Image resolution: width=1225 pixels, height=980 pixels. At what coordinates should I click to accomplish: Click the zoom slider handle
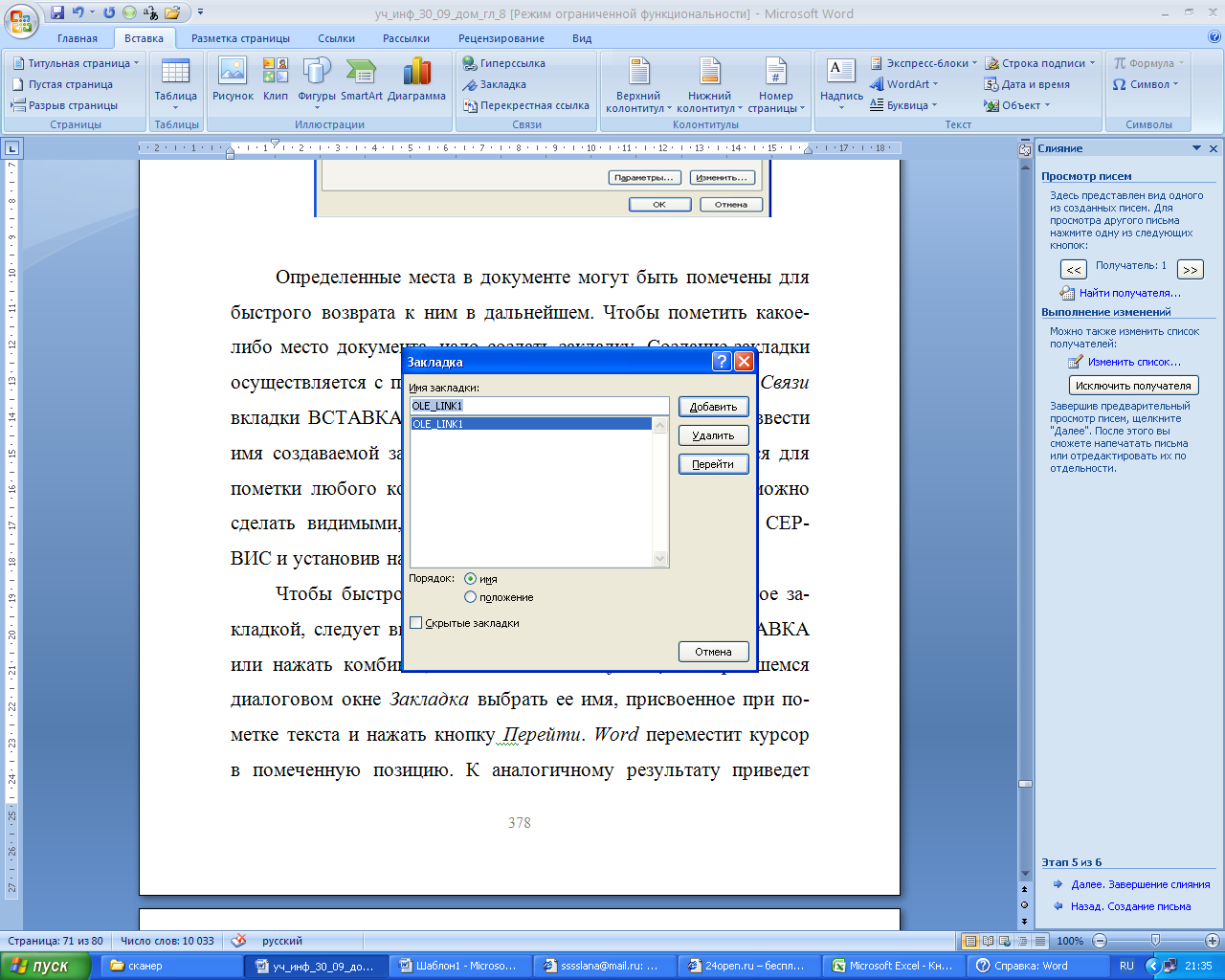pyautogui.click(x=1155, y=941)
